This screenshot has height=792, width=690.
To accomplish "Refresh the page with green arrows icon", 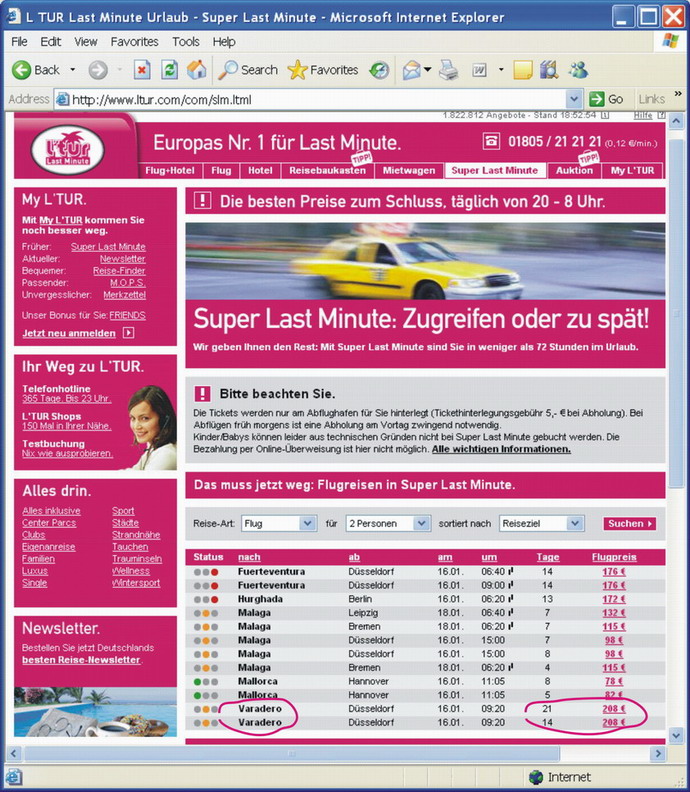I will click(169, 70).
